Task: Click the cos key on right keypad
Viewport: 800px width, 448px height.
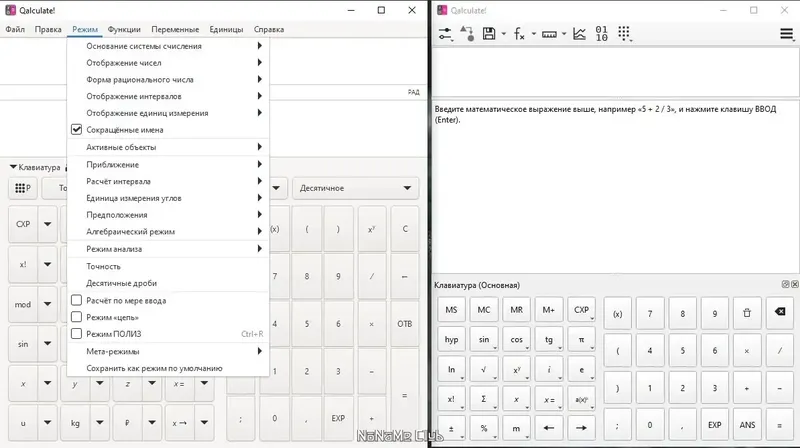Action: coord(516,339)
